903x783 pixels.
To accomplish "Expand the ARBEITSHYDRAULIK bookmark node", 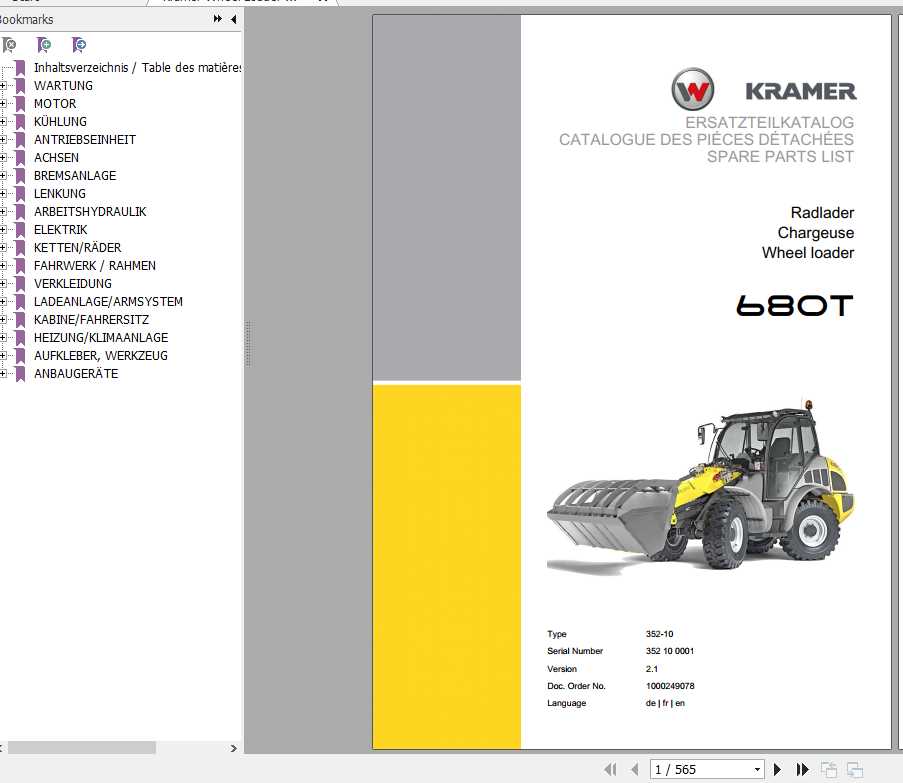I will (x=3, y=211).
